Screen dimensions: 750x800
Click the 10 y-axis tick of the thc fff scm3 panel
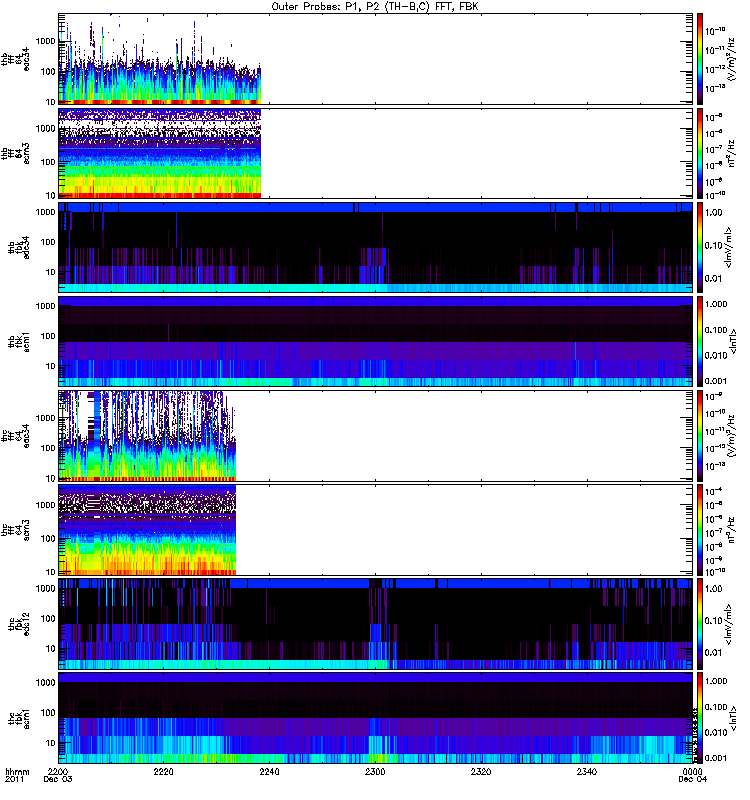(50, 572)
